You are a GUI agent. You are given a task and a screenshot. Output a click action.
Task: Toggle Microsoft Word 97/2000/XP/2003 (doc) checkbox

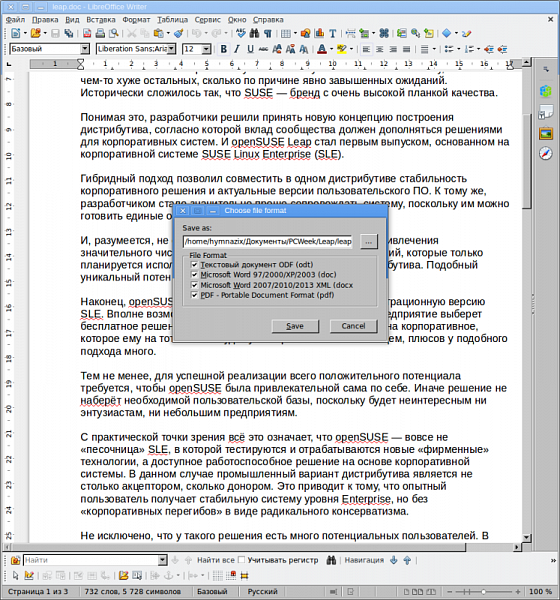click(x=194, y=275)
